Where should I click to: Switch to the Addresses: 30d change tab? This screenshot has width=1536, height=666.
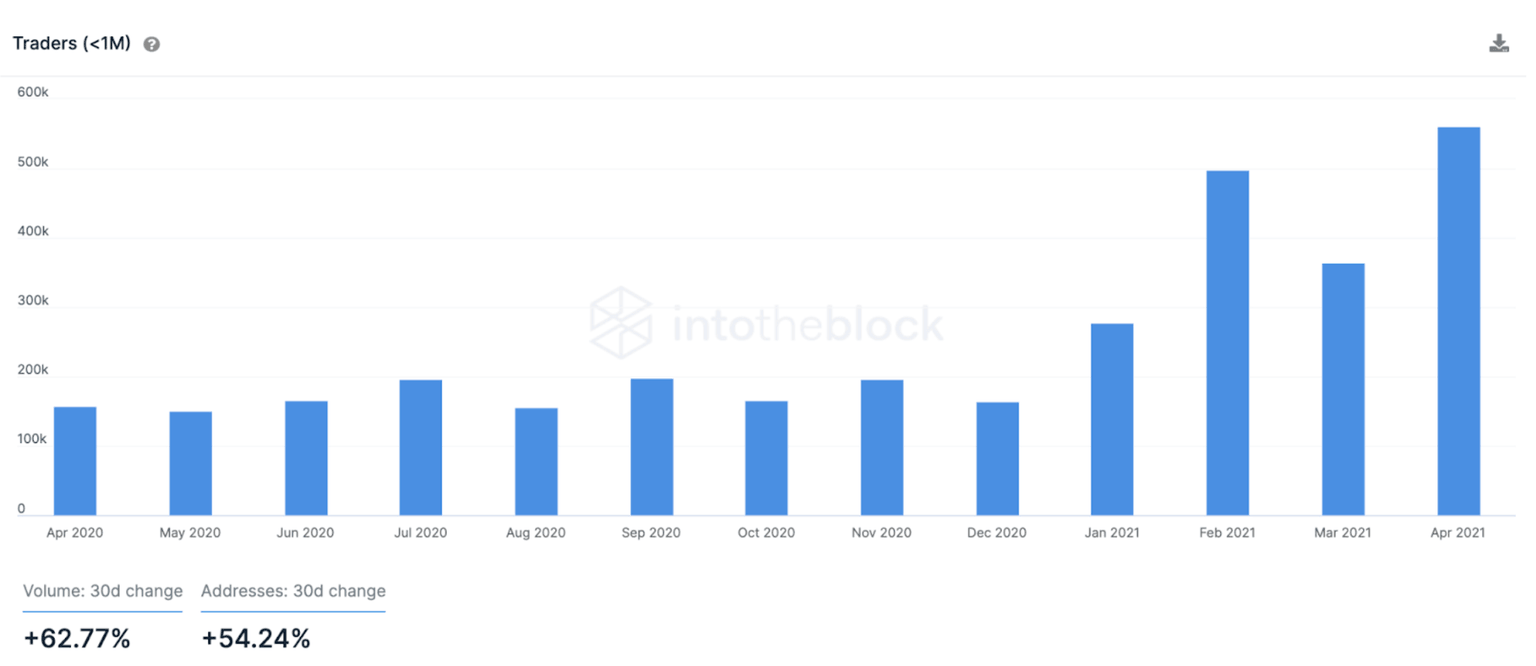tap(293, 591)
